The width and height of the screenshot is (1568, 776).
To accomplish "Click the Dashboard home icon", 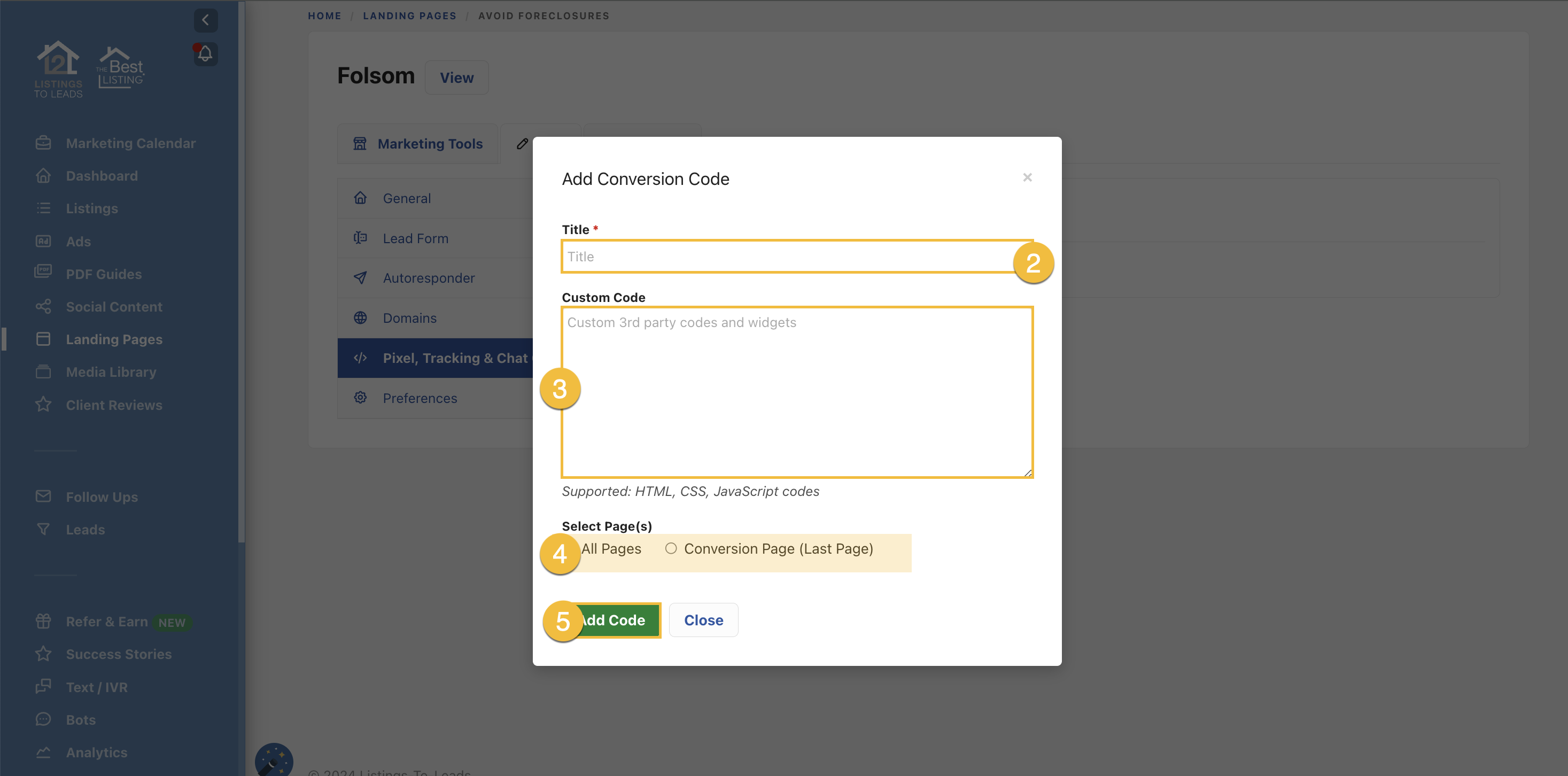I will [43, 175].
